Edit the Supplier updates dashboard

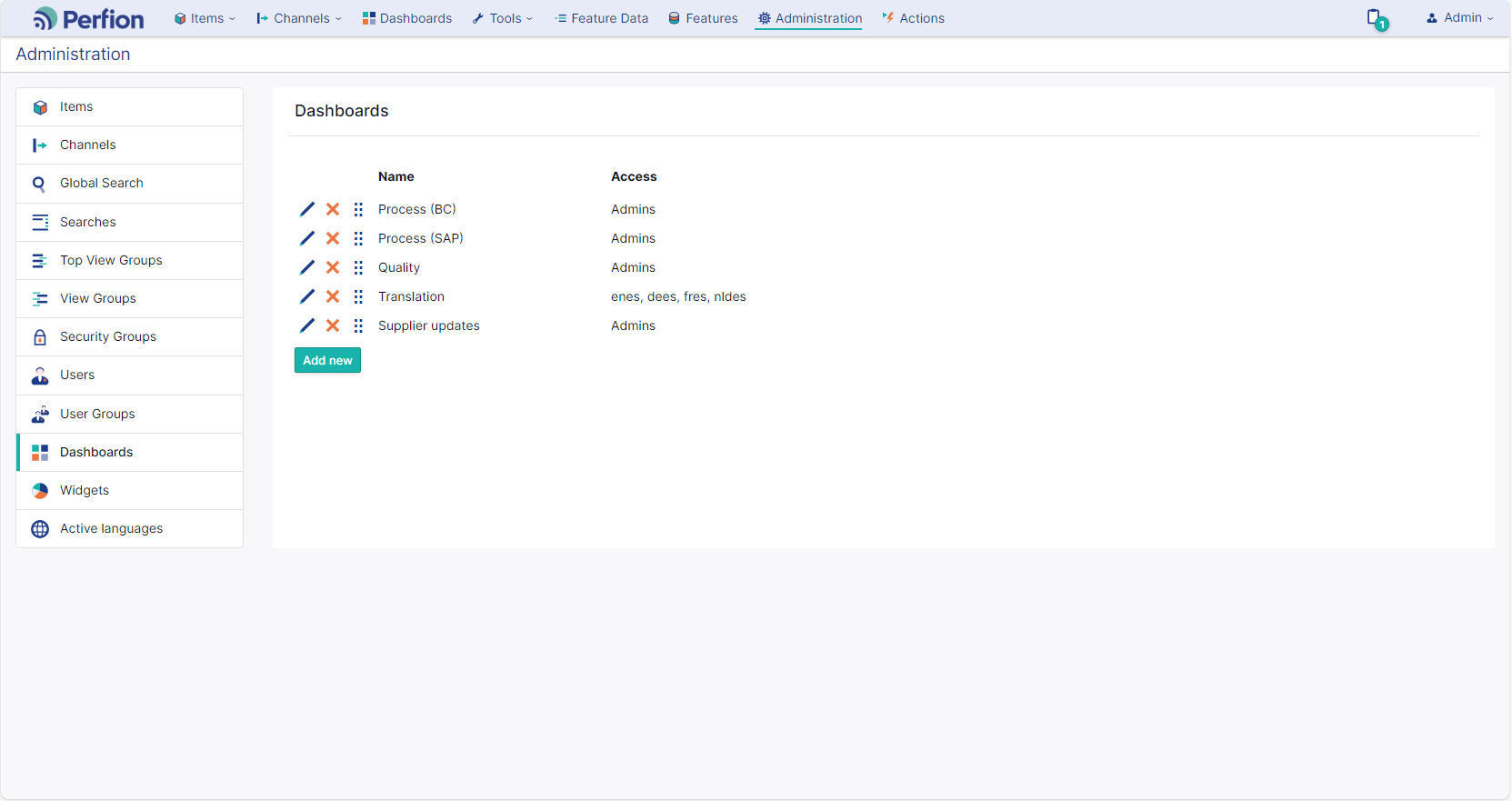pos(307,325)
